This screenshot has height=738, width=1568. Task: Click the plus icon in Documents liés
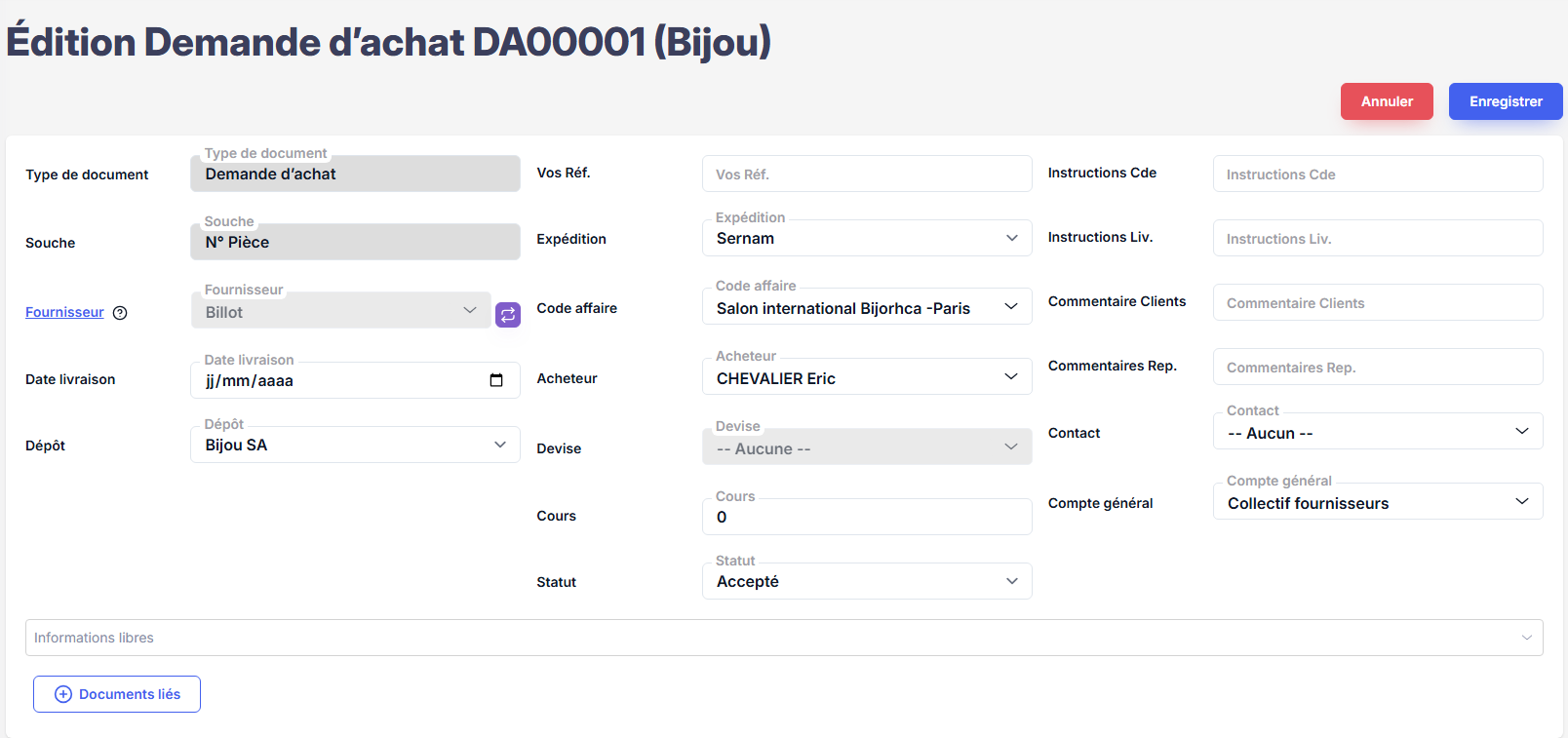tap(63, 694)
